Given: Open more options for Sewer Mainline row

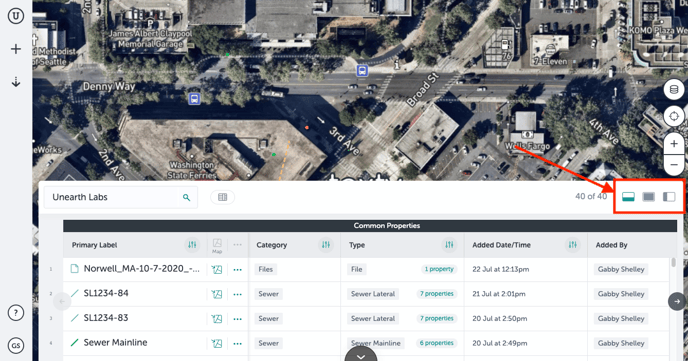Looking at the screenshot, I should (238, 343).
